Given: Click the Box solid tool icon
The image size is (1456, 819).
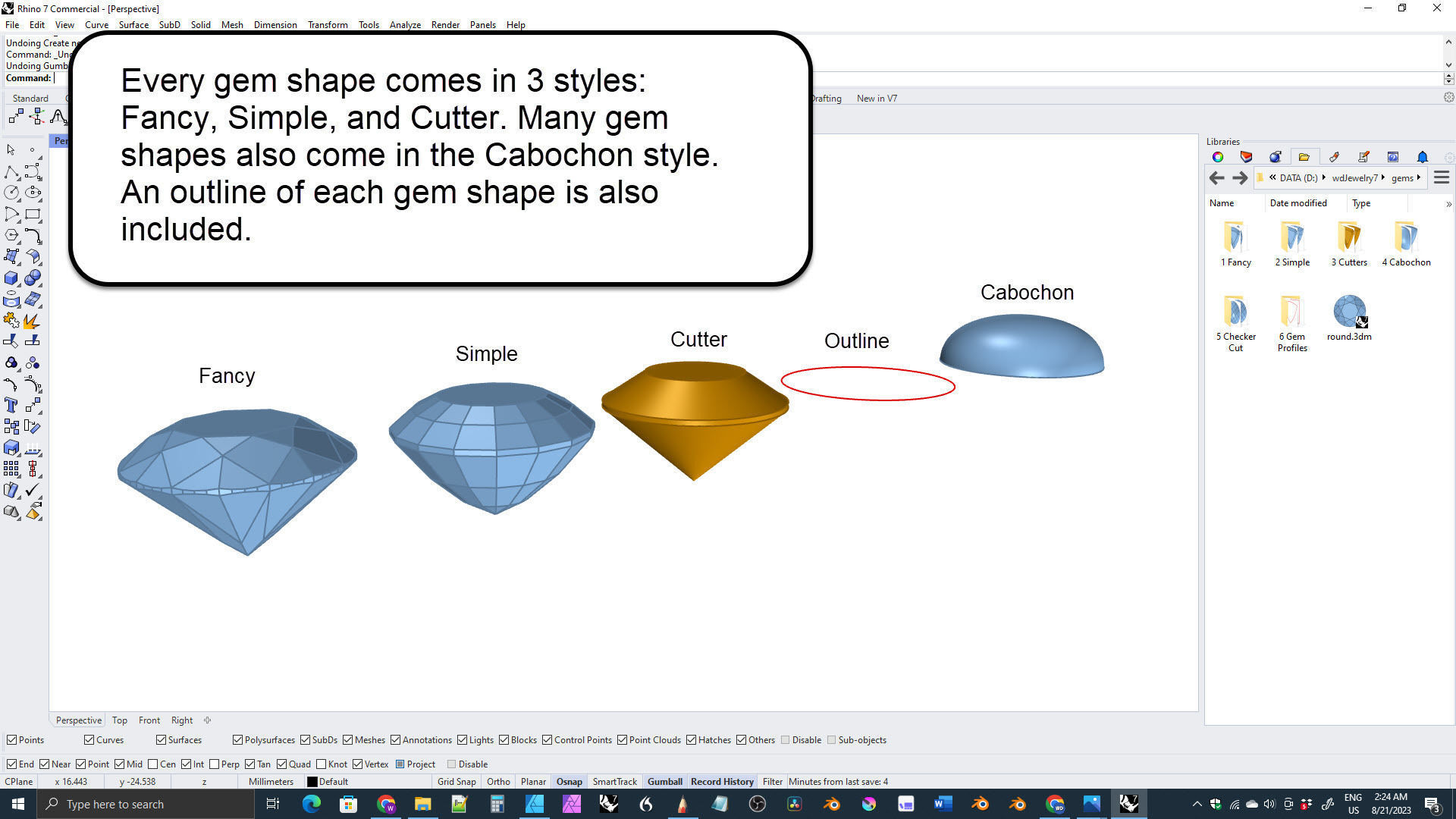Looking at the screenshot, I should pyautogui.click(x=11, y=278).
